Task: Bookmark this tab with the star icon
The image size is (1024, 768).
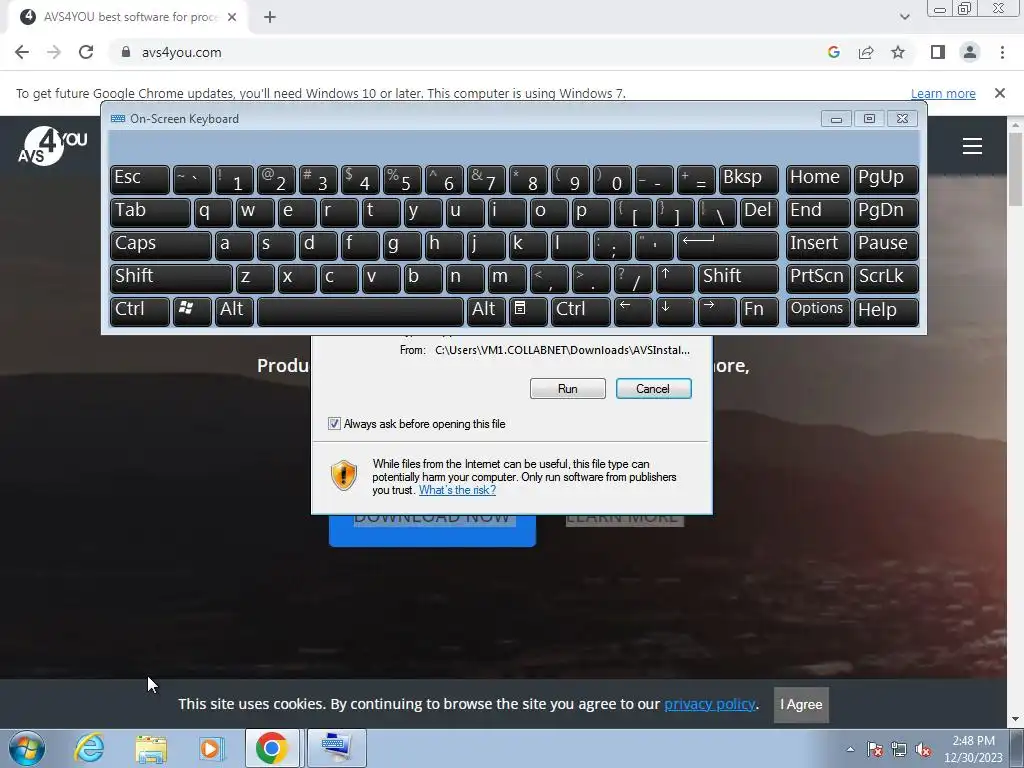Action: tap(898, 52)
